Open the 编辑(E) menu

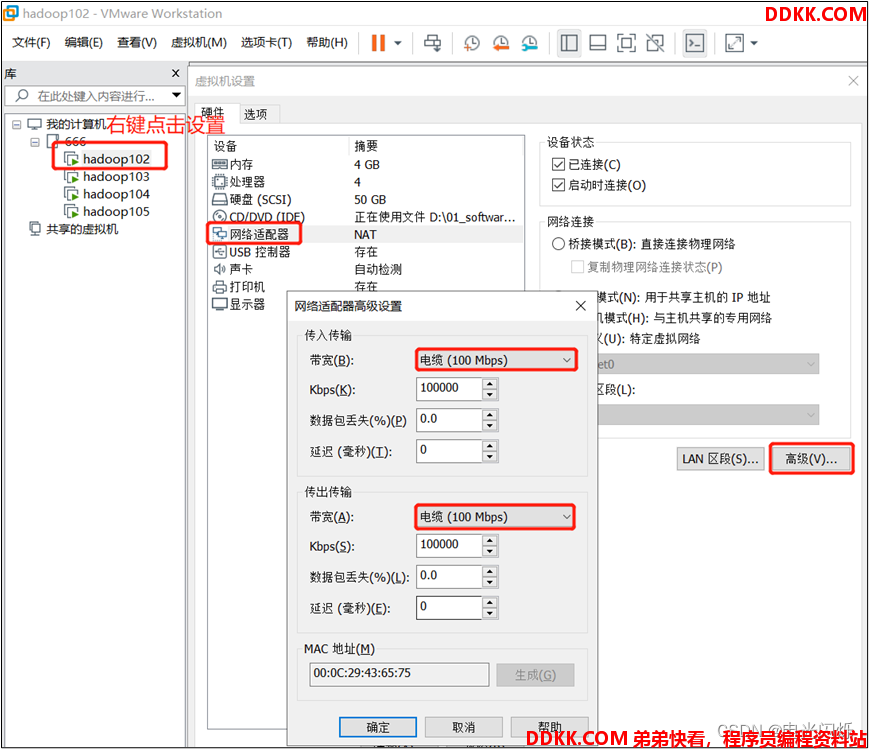point(84,43)
